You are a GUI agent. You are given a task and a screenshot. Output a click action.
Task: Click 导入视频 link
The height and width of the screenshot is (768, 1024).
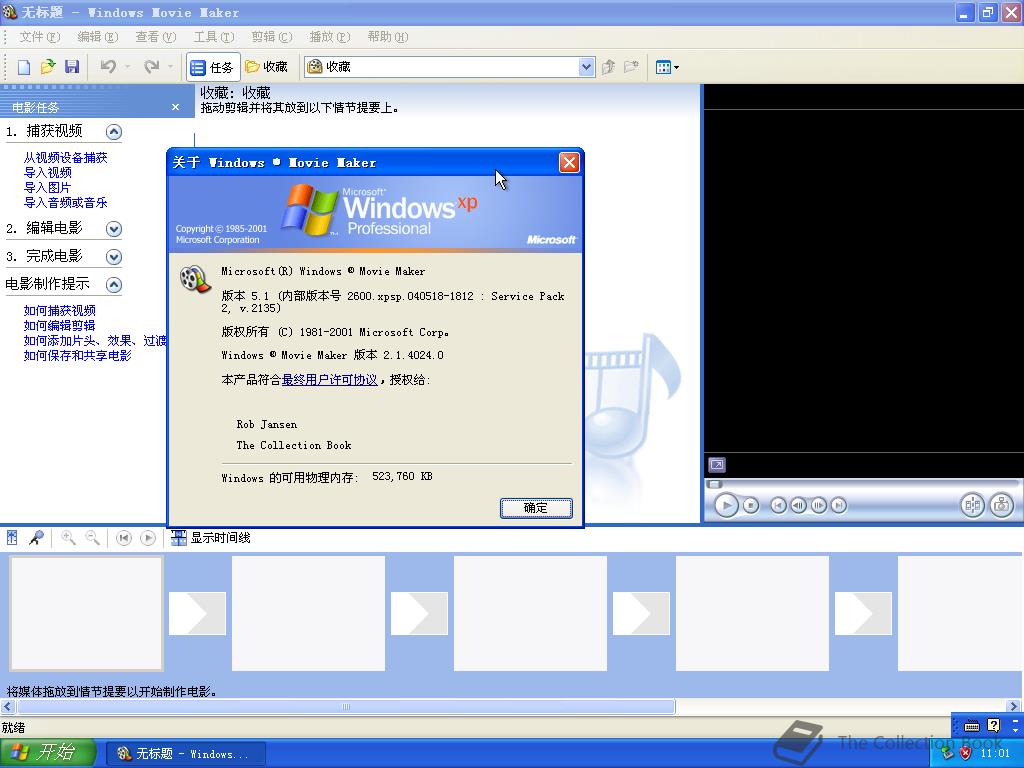tap(48, 172)
